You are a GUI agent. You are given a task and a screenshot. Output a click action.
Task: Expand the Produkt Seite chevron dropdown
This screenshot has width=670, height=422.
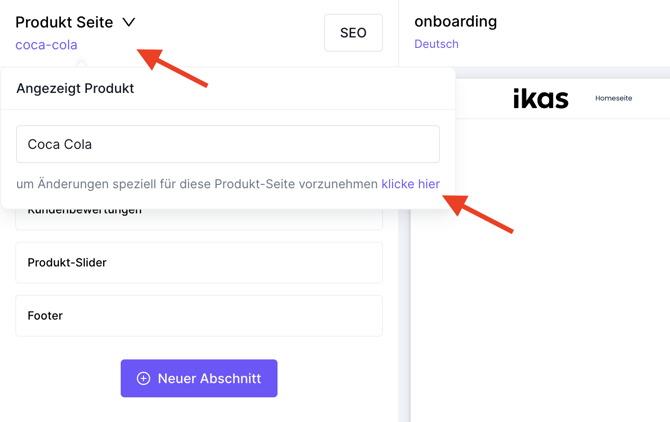129,22
